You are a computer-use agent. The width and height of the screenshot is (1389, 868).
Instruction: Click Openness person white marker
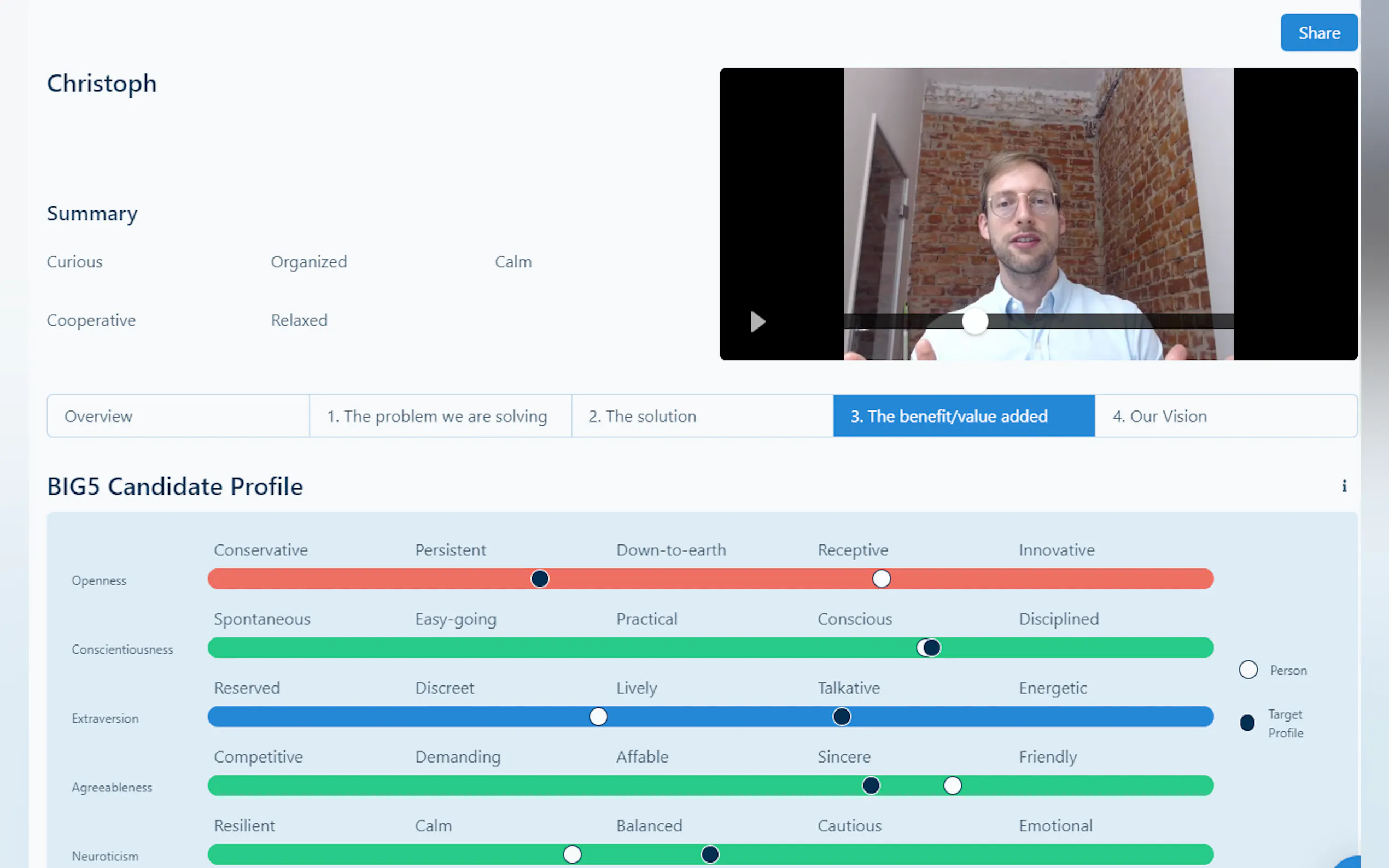coord(881,579)
